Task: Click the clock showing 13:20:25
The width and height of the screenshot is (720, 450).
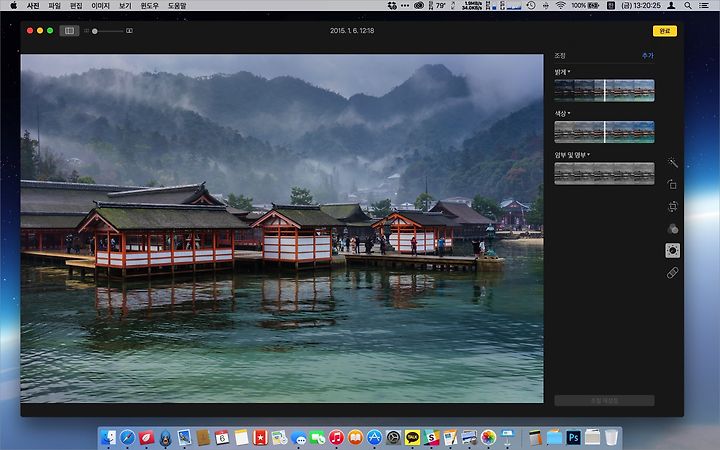Action: [641, 6]
